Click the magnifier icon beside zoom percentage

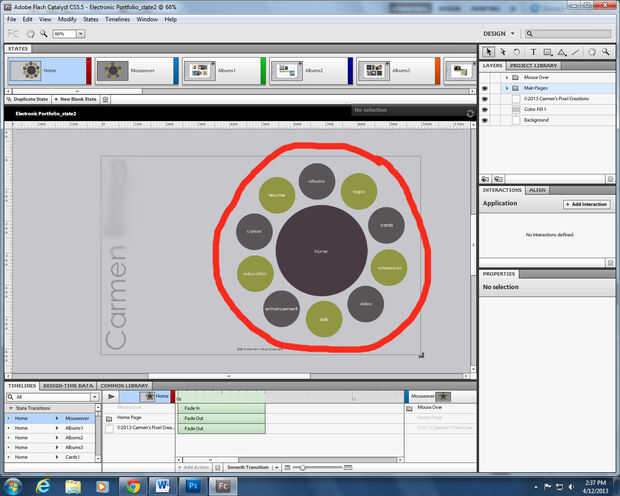[43, 34]
